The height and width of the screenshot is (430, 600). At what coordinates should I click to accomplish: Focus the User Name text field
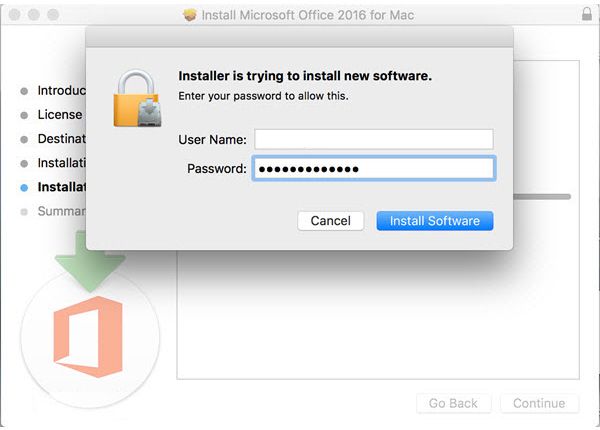(374, 139)
